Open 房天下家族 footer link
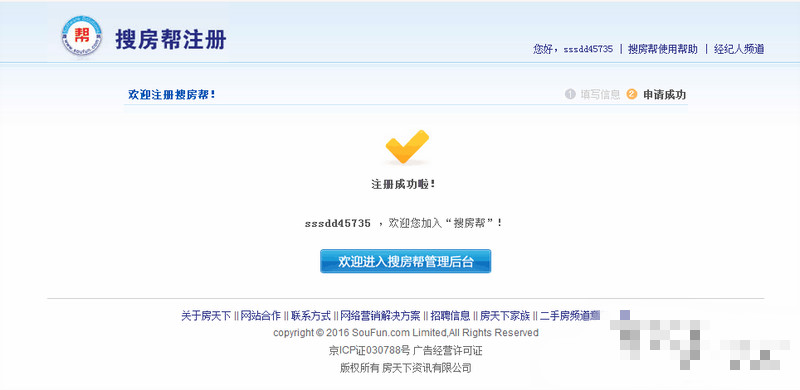This screenshot has width=800, height=390. click(x=505, y=315)
